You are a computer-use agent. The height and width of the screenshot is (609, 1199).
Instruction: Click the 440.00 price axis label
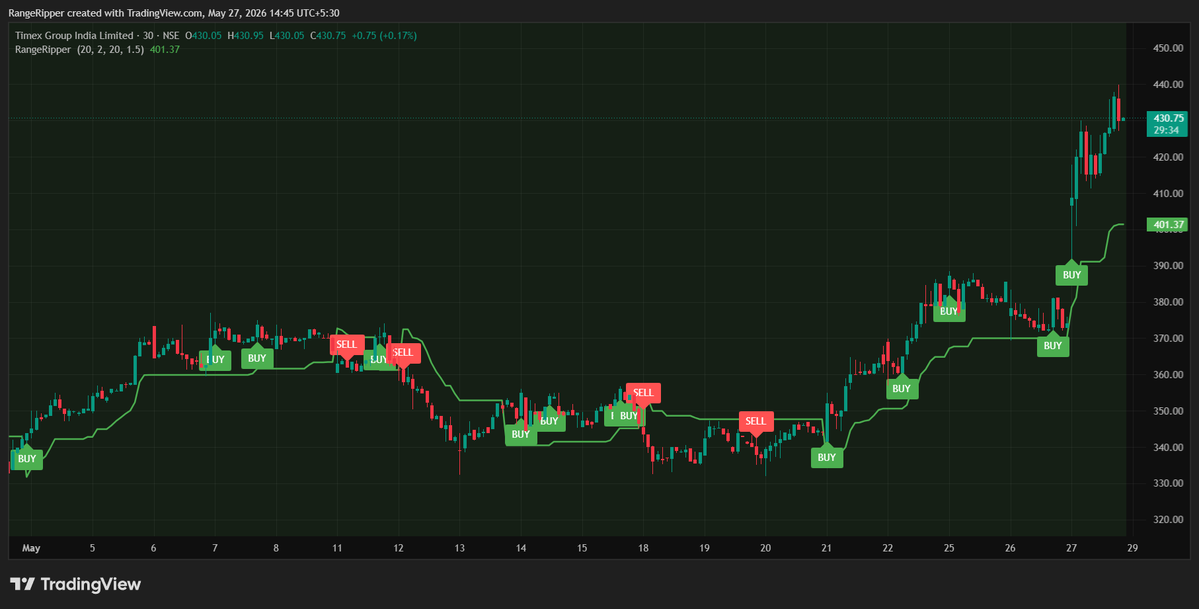(1168, 85)
